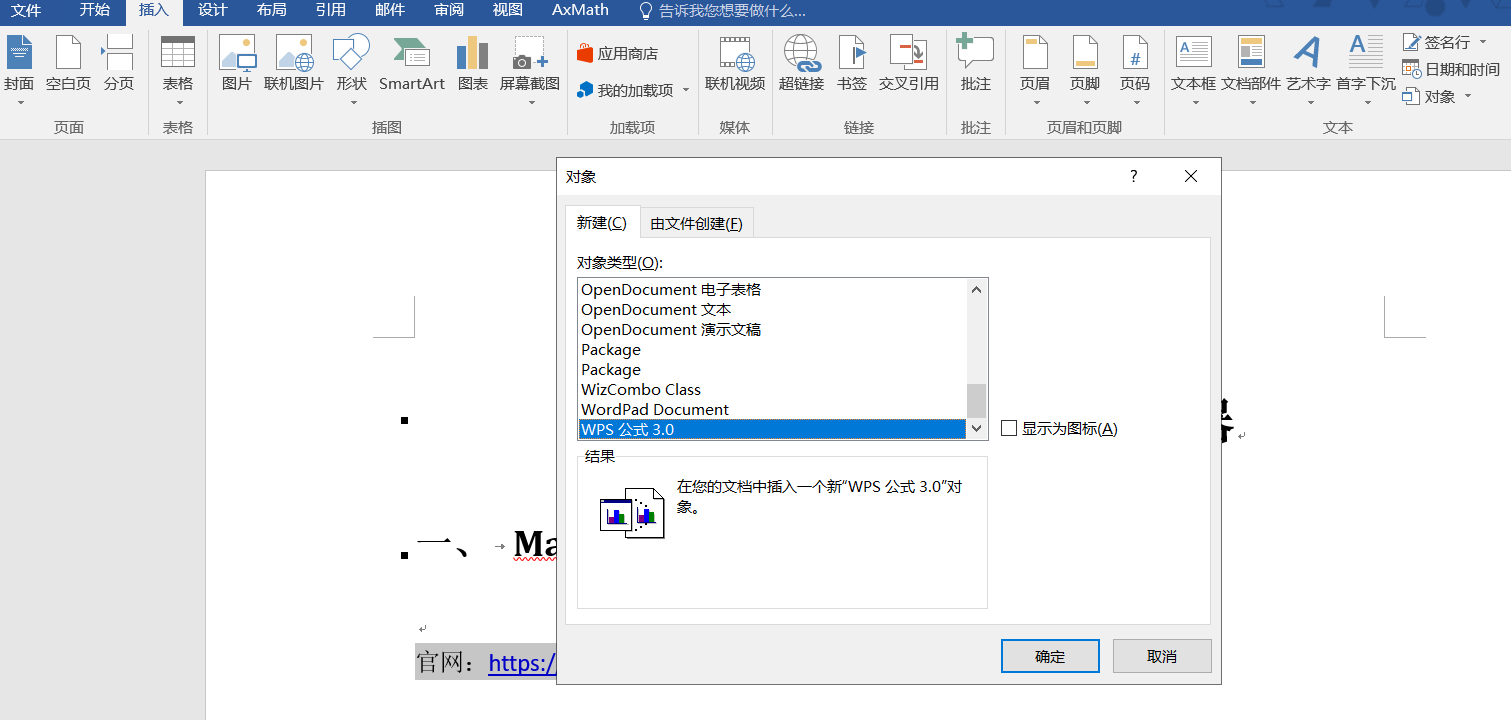
Task: Switch to the Review (审阅) tab
Action: 449,11
